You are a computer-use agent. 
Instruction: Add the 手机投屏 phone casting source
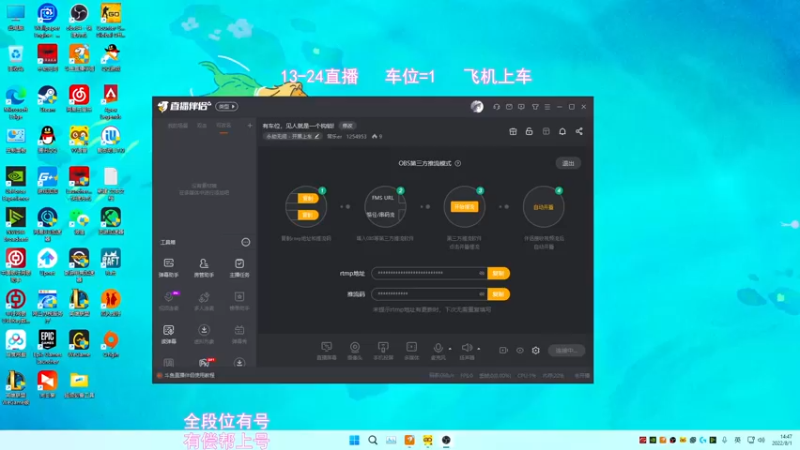coord(383,351)
